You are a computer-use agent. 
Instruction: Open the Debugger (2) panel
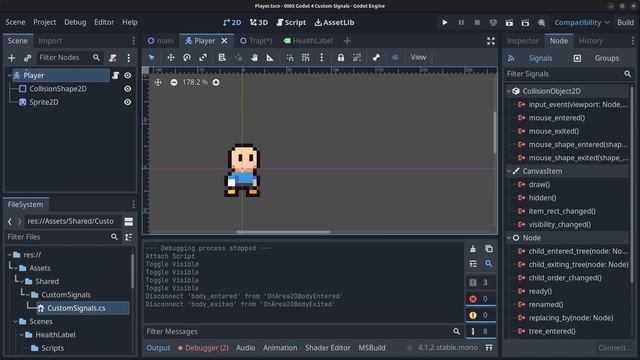point(203,348)
